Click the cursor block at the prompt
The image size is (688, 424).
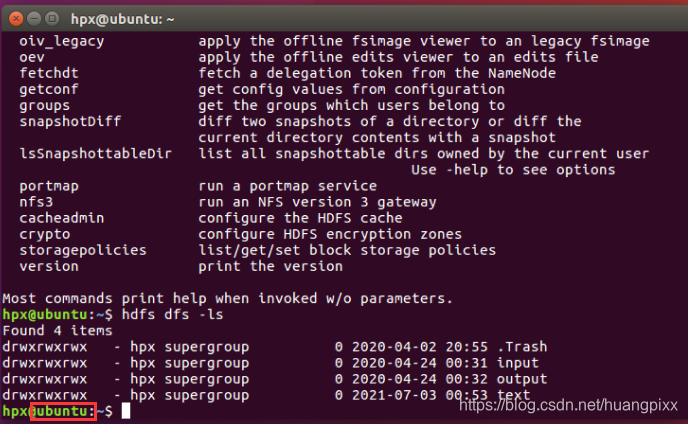click(x=126, y=411)
